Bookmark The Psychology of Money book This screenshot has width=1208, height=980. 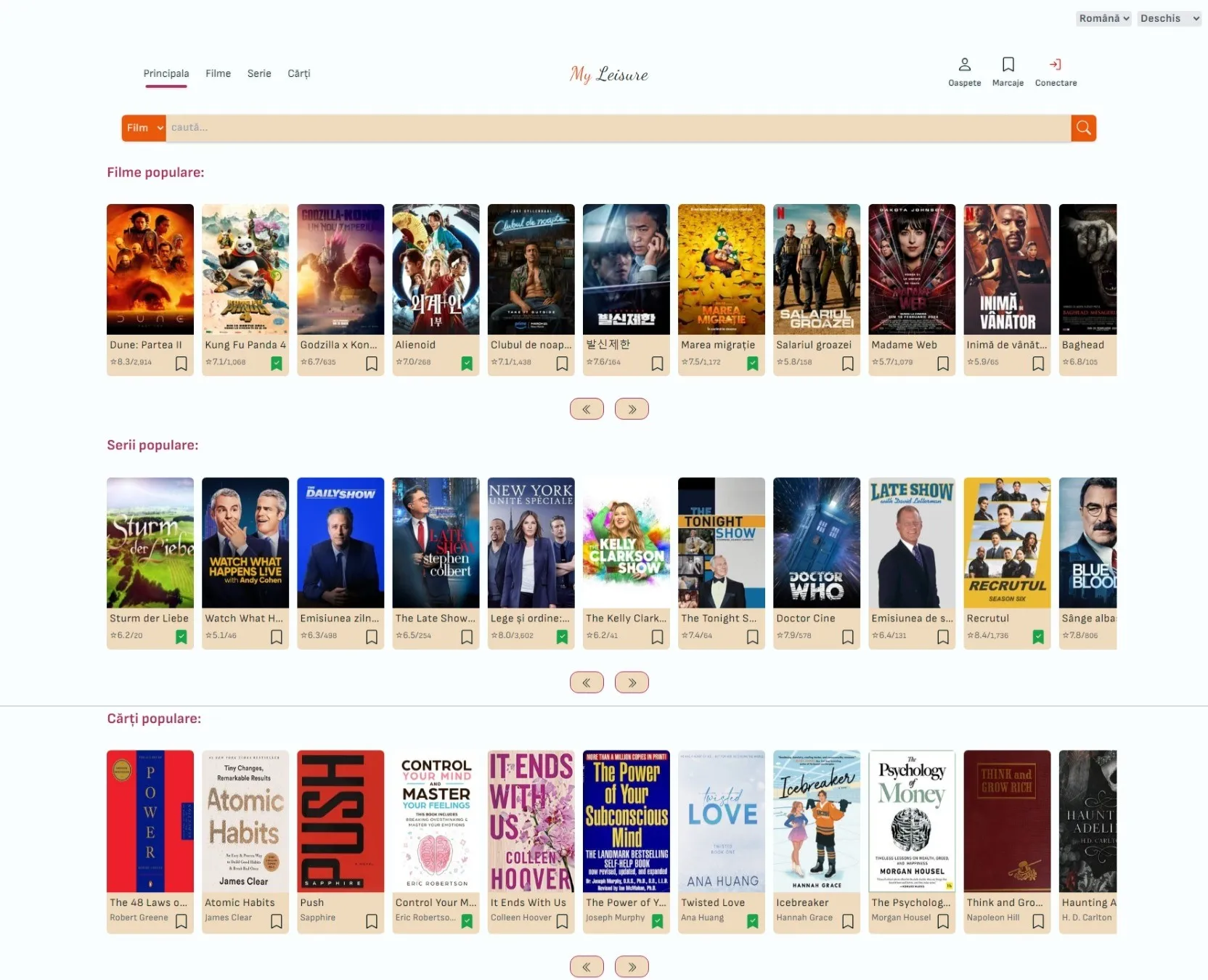943,921
